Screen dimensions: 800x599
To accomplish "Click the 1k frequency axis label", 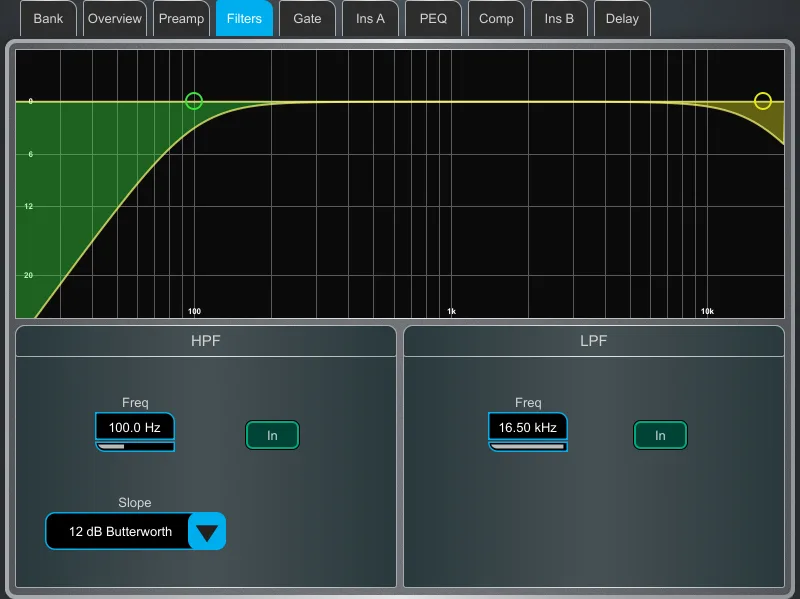I will [452, 311].
